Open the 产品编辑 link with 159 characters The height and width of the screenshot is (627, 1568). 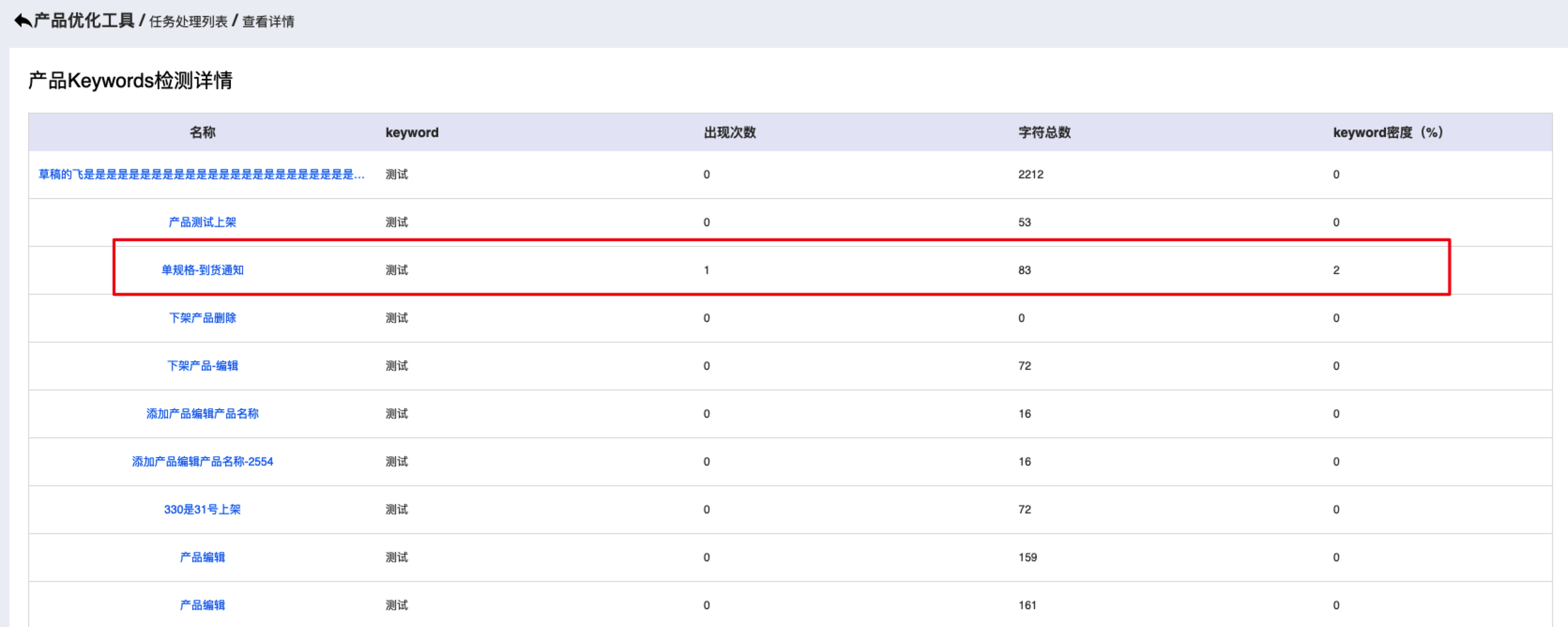(x=203, y=557)
